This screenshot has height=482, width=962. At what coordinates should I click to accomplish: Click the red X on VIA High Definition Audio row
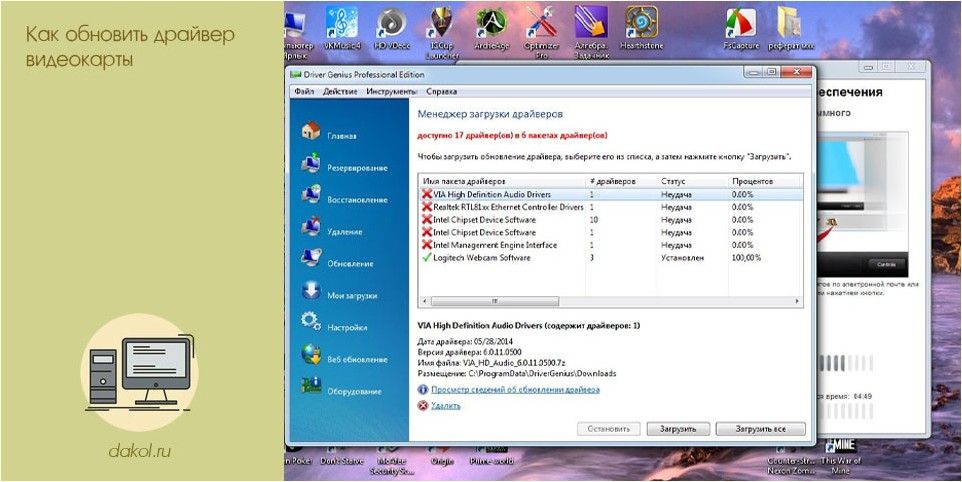click(427, 194)
